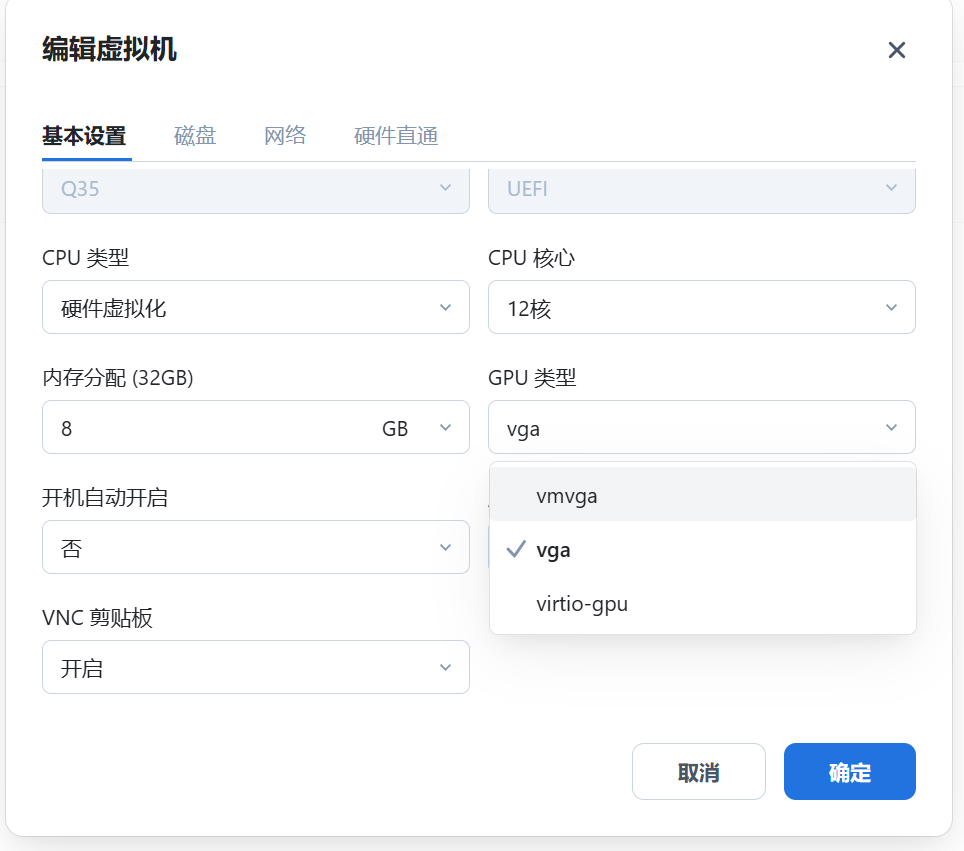Open the VNC 剪贴板 dropdown showing 开启
The width and height of the screenshot is (964, 851).
256,667
